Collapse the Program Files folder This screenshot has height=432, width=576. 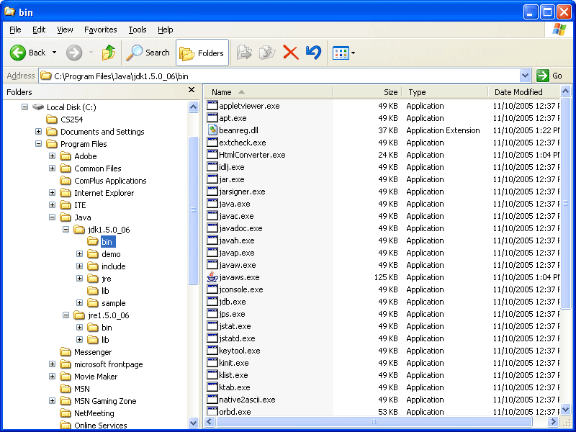[x=38, y=144]
